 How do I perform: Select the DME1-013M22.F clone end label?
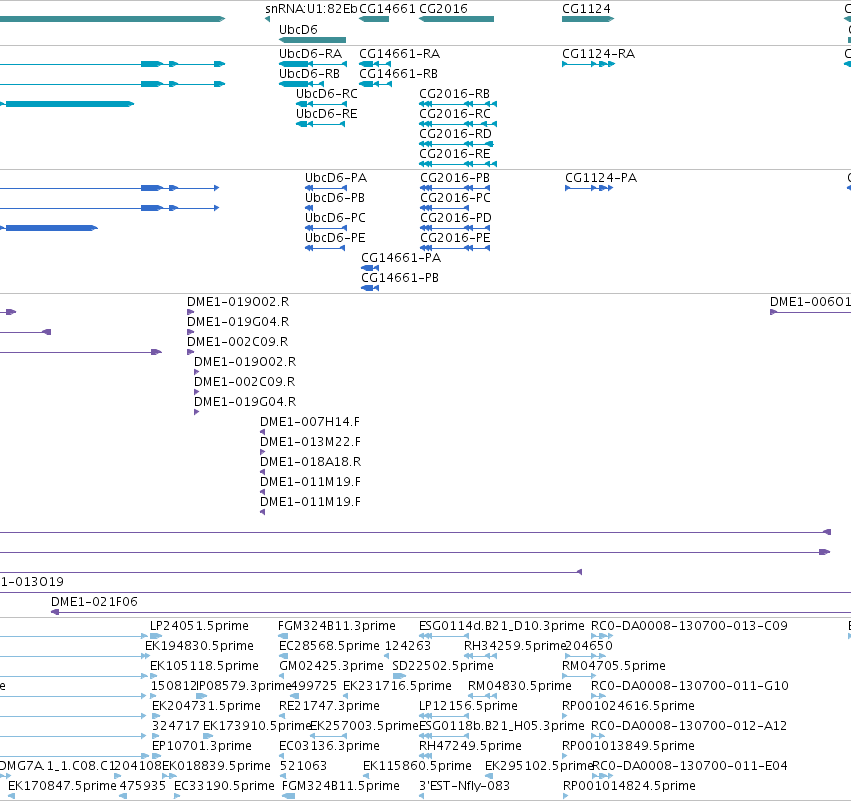tap(310, 442)
